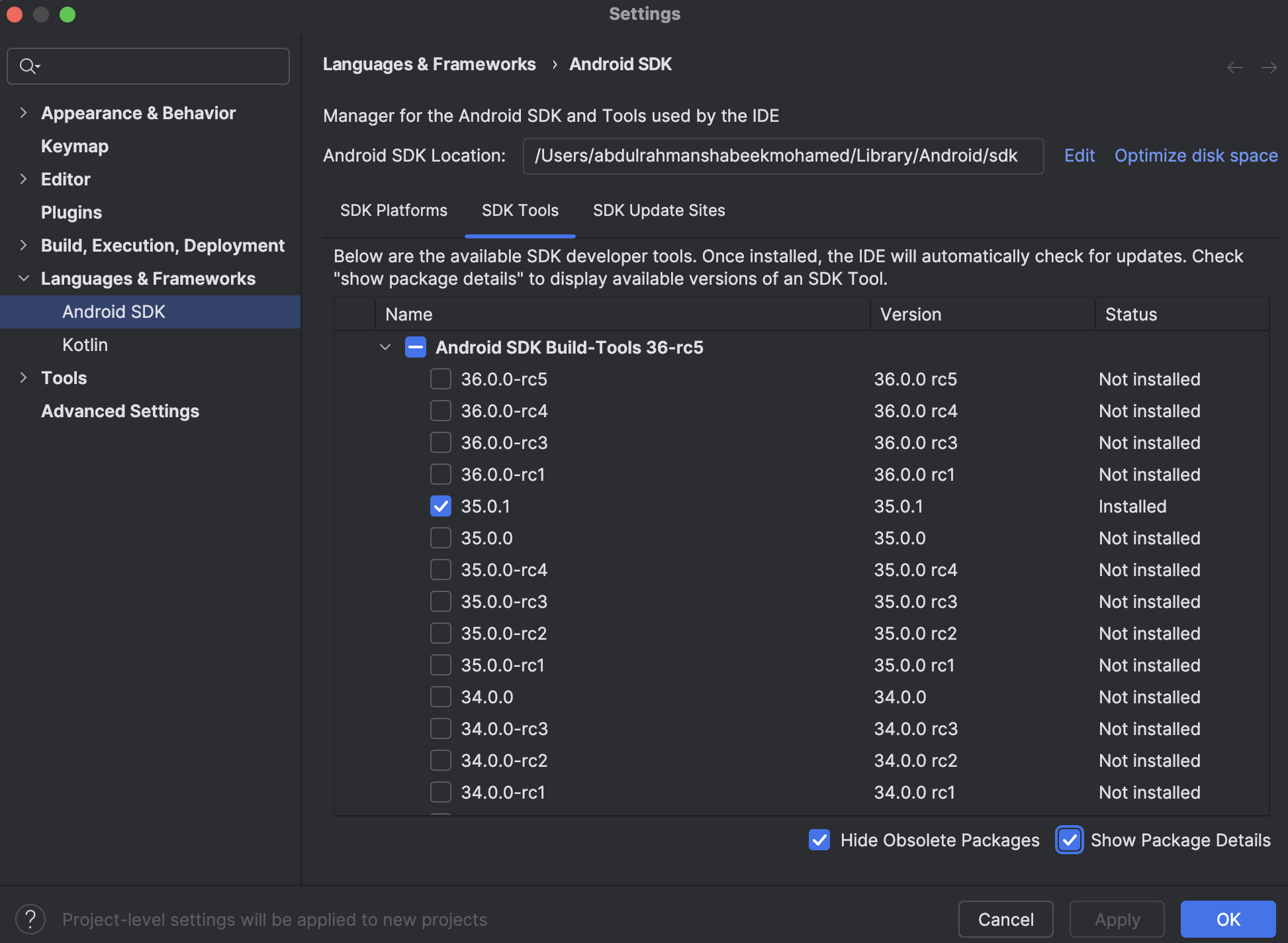Check the 34.0.0 package checkbox
1288x943 pixels.
click(441, 697)
